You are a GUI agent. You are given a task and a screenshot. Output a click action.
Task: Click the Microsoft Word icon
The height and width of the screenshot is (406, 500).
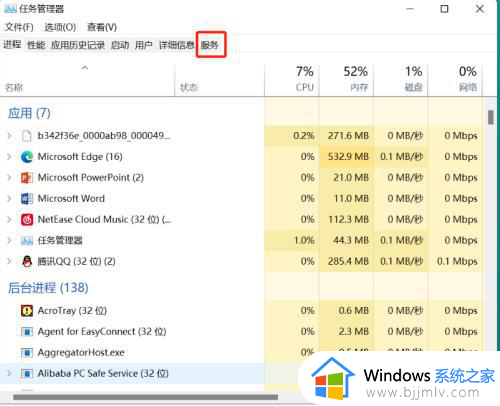[x=27, y=199]
